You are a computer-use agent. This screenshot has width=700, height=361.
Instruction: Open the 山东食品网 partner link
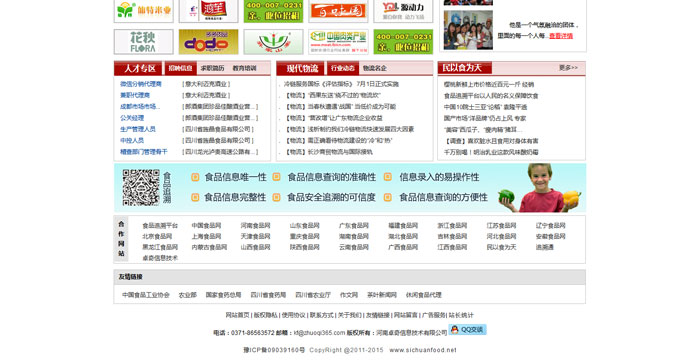point(304,226)
